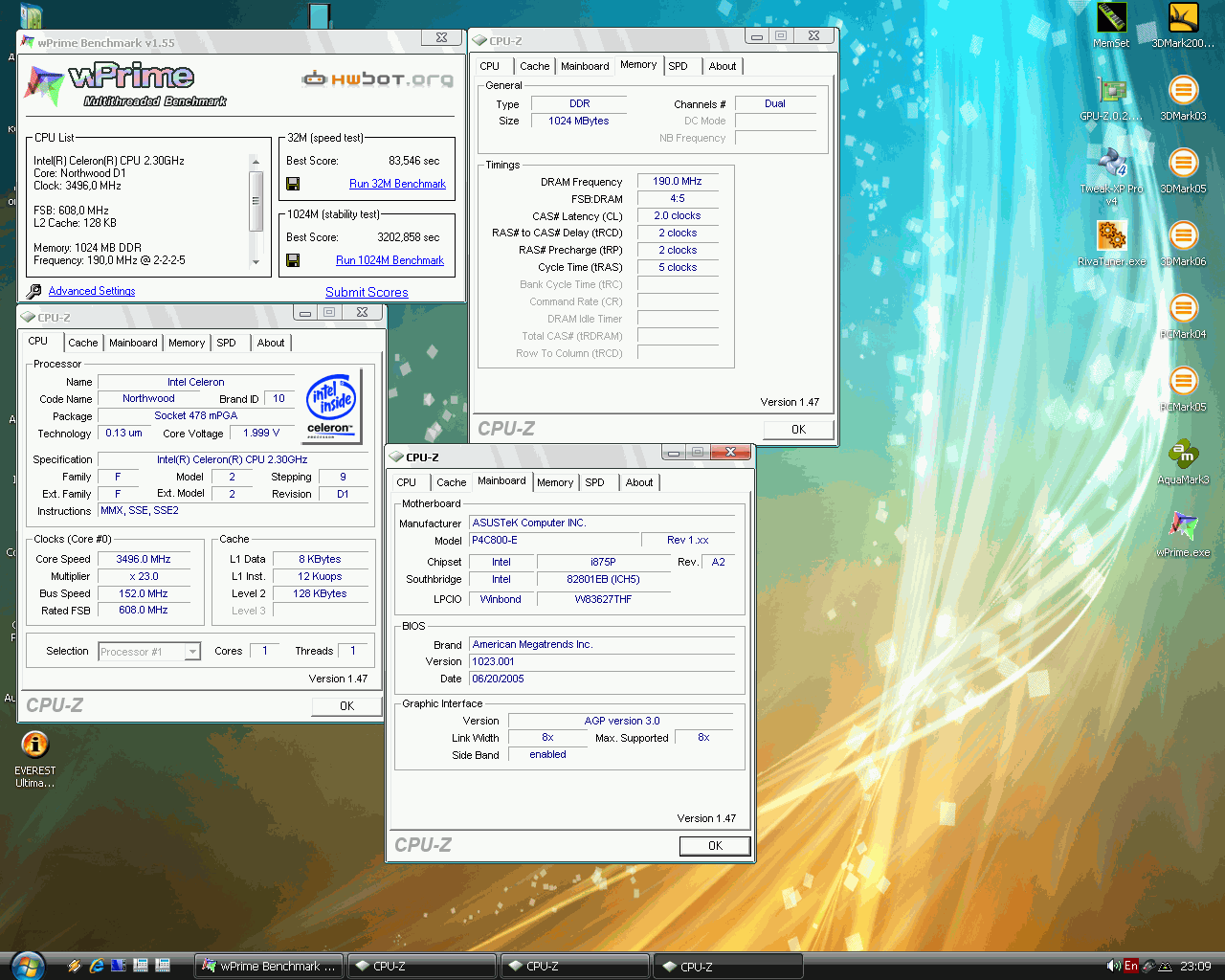Click OK in the CPU-Z Processor window
The image size is (1225, 980).
(346, 706)
